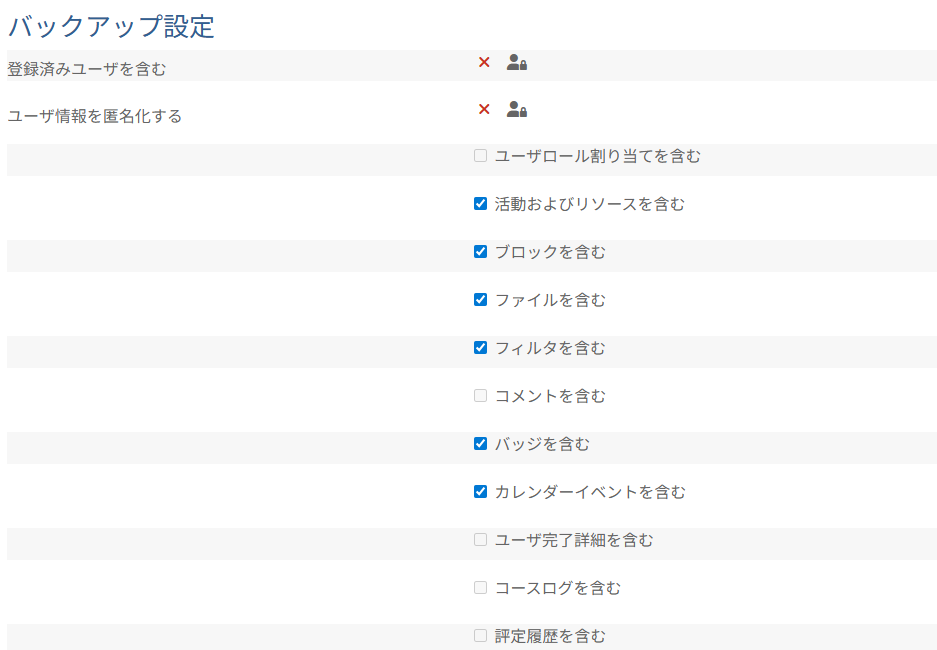The height and width of the screenshot is (650, 937).
Task: Click the ユーザ情報を匿名化する setting label
Action: coord(95,116)
